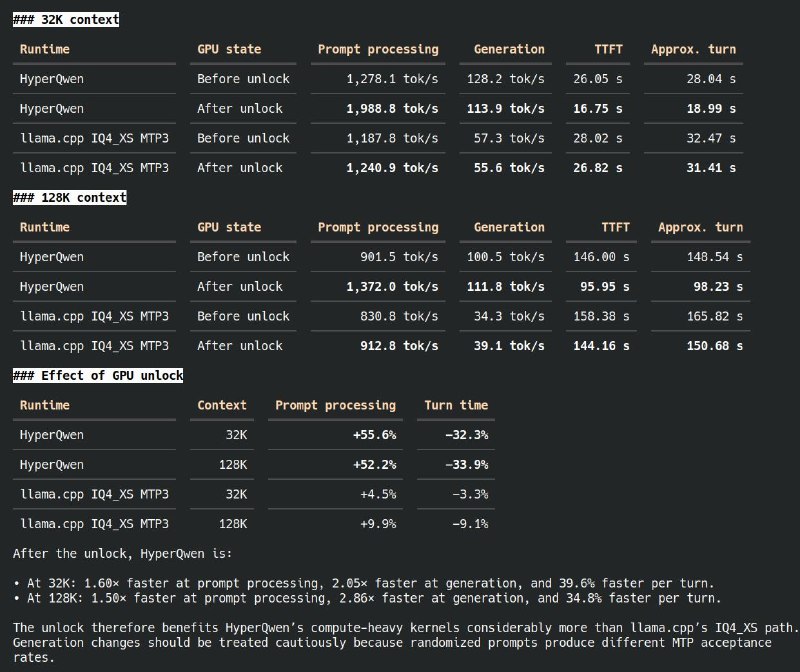This screenshot has height=672, width=800.
Task: Select the "−33.9%" turn time cell
Action: [x=466, y=465]
